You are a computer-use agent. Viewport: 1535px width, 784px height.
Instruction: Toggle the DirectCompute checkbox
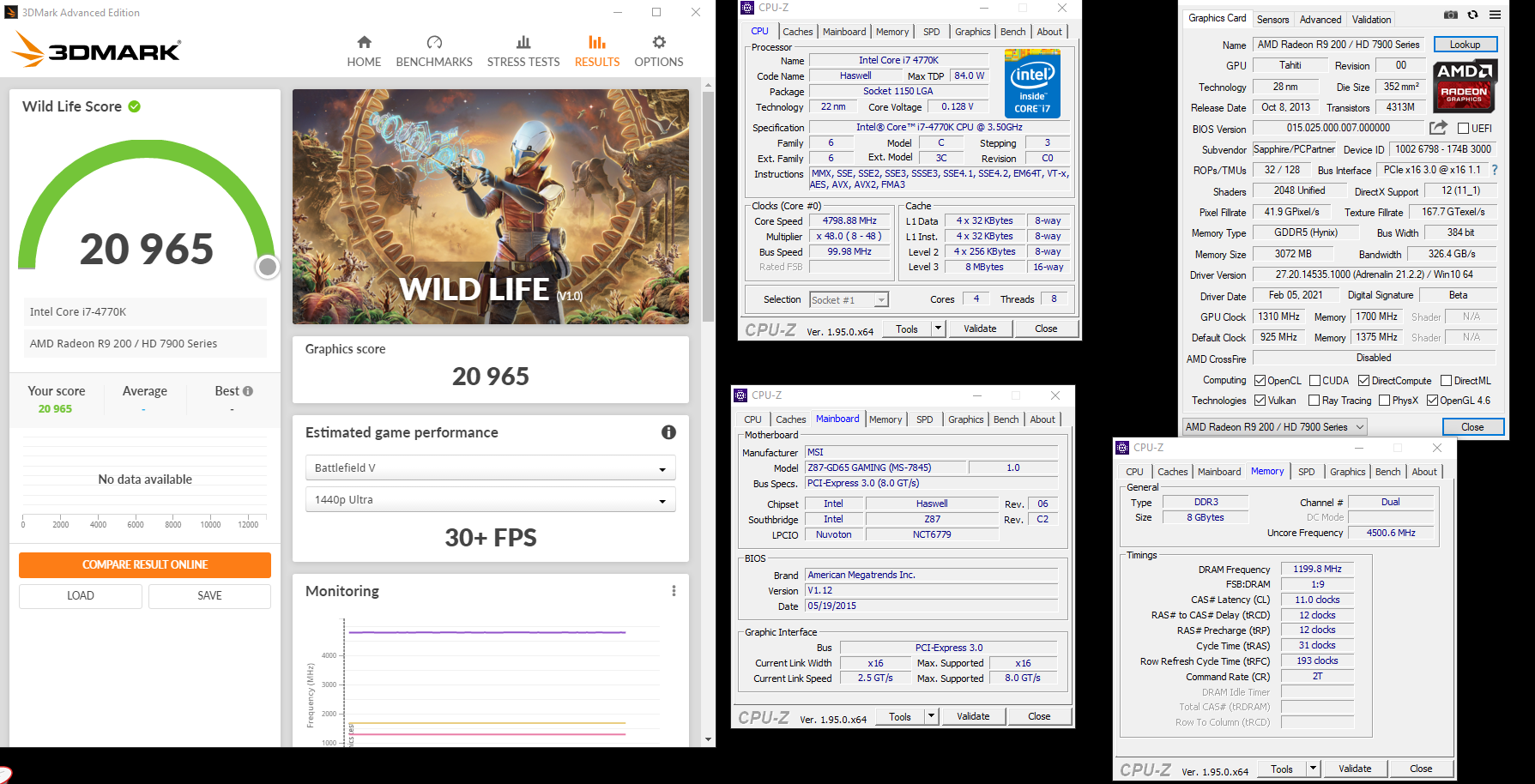[x=1364, y=381]
